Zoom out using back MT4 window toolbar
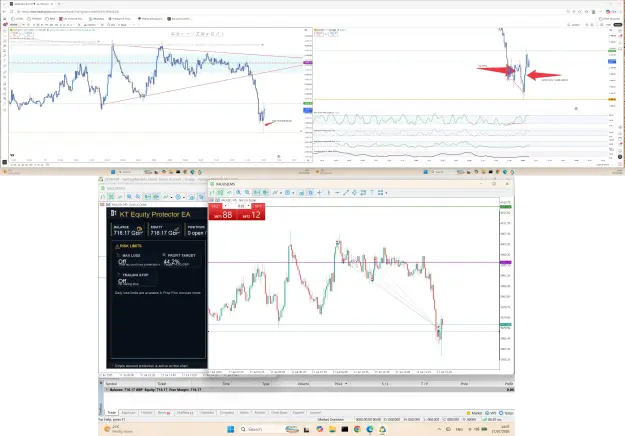This screenshot has height=436, width=625. tap(138, 196)
